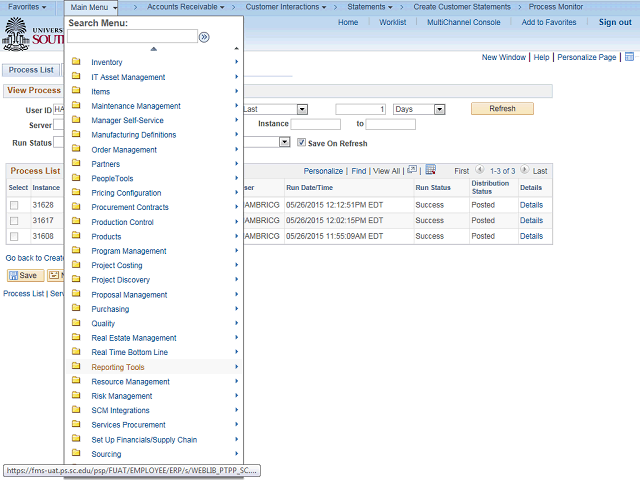
Task: Click the Purchasing folder icon
Action: (x=76, y=309)
